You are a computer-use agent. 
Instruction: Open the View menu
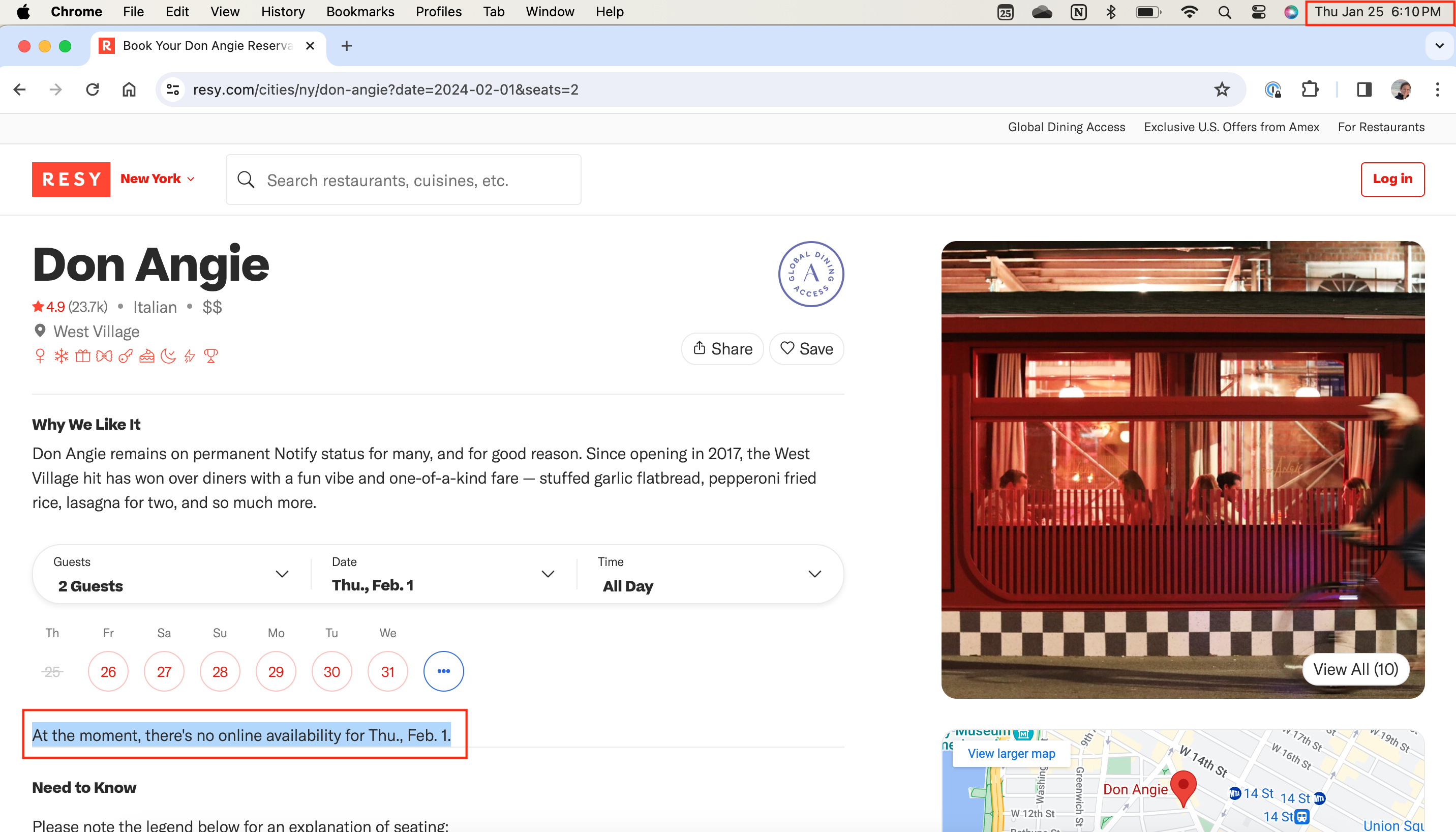point(225,12)
